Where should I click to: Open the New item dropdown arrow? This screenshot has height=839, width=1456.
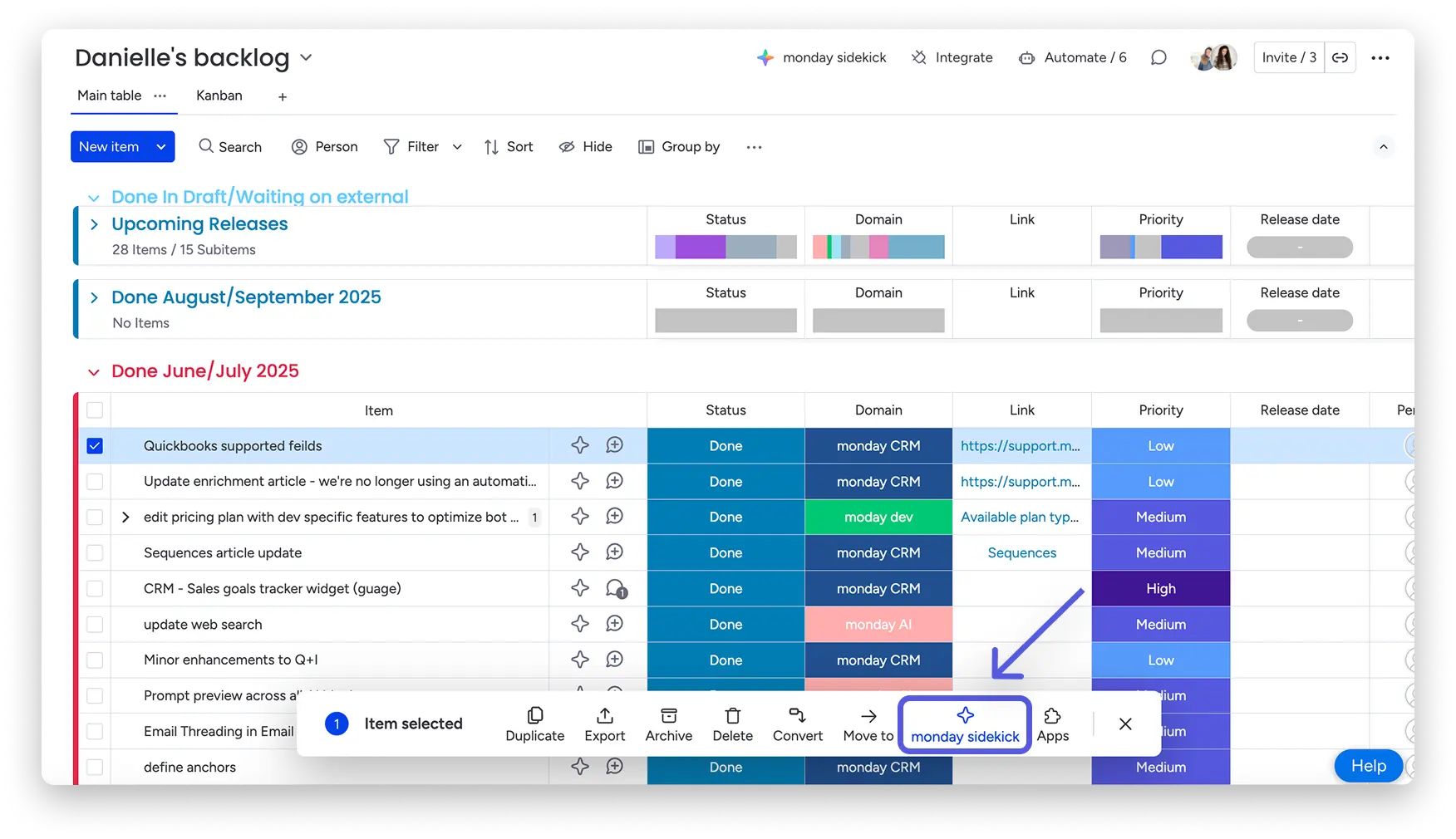point(161,147)
